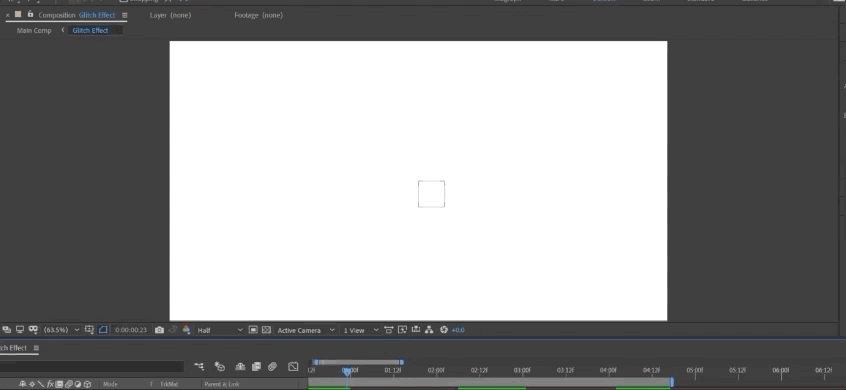The width and height of the screenshot is (846, 390).
Task: Click the 04:00f mark on time ruler
Action: (608, 371)
